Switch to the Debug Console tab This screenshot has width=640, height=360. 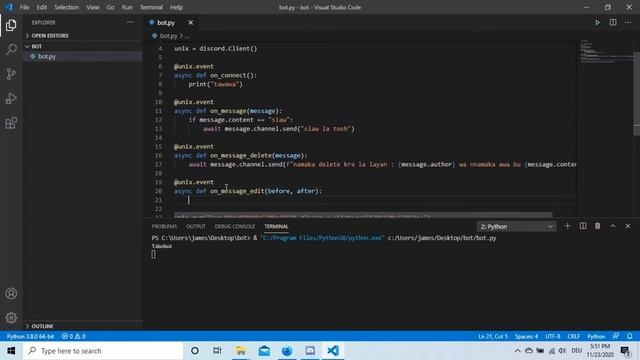point(235,227)
